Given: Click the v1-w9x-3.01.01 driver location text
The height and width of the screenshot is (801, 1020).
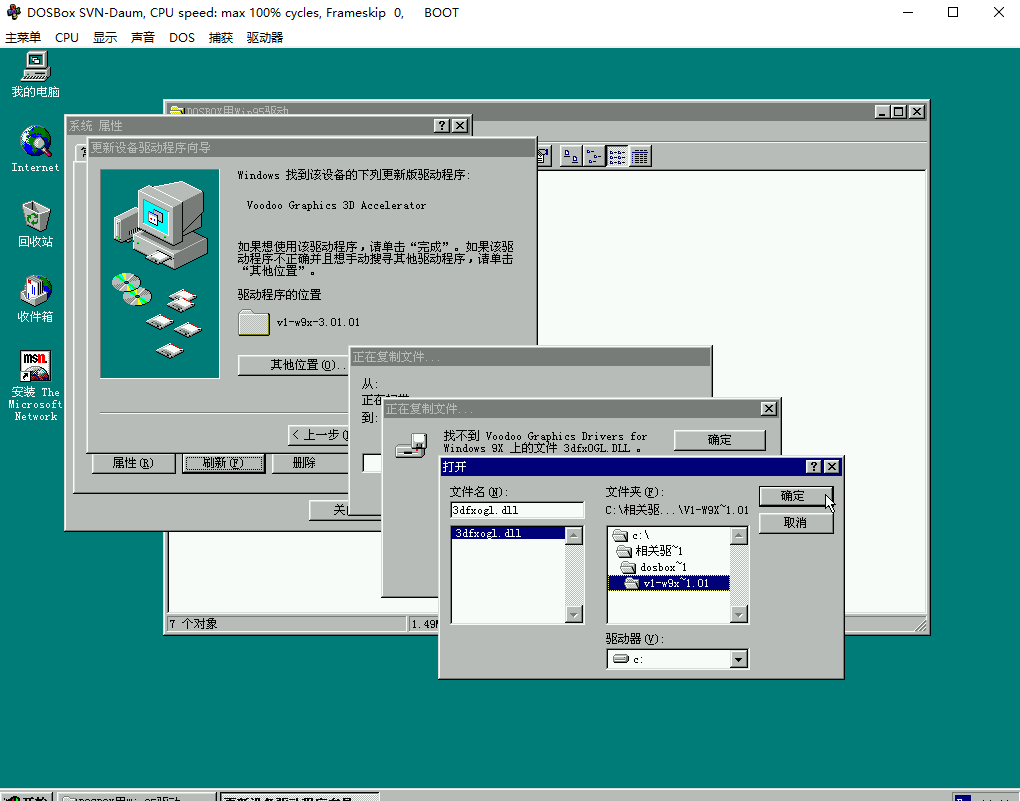Looking at the screenshot, I should click(x=318, y=322).
